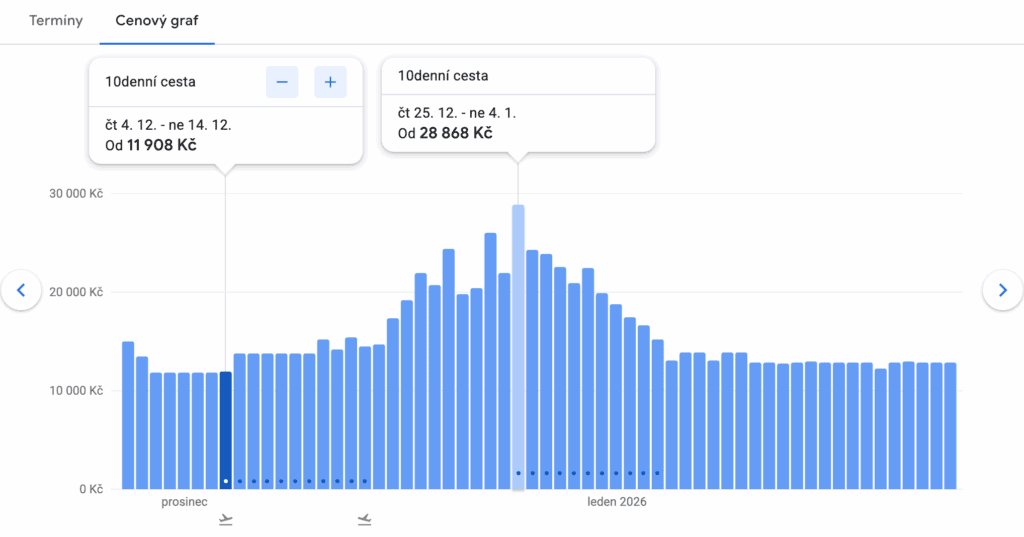Show earlier dates with the left arrow

coord(21,290)
